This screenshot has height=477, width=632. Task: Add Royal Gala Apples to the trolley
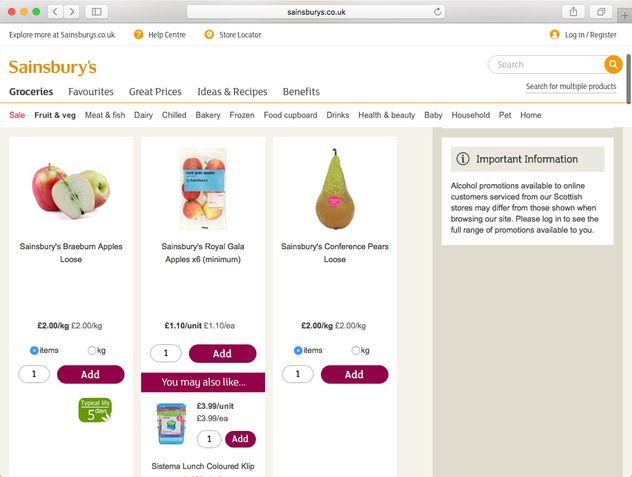[x=222, y=353]
